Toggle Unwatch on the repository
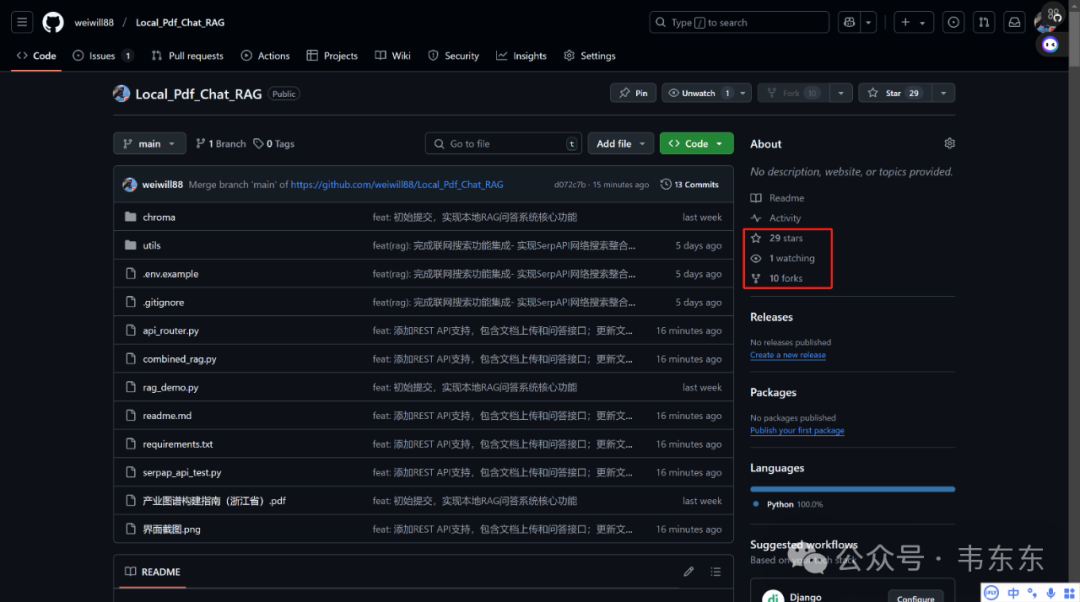Screen dimensions: 1080x602 (699, 93)
